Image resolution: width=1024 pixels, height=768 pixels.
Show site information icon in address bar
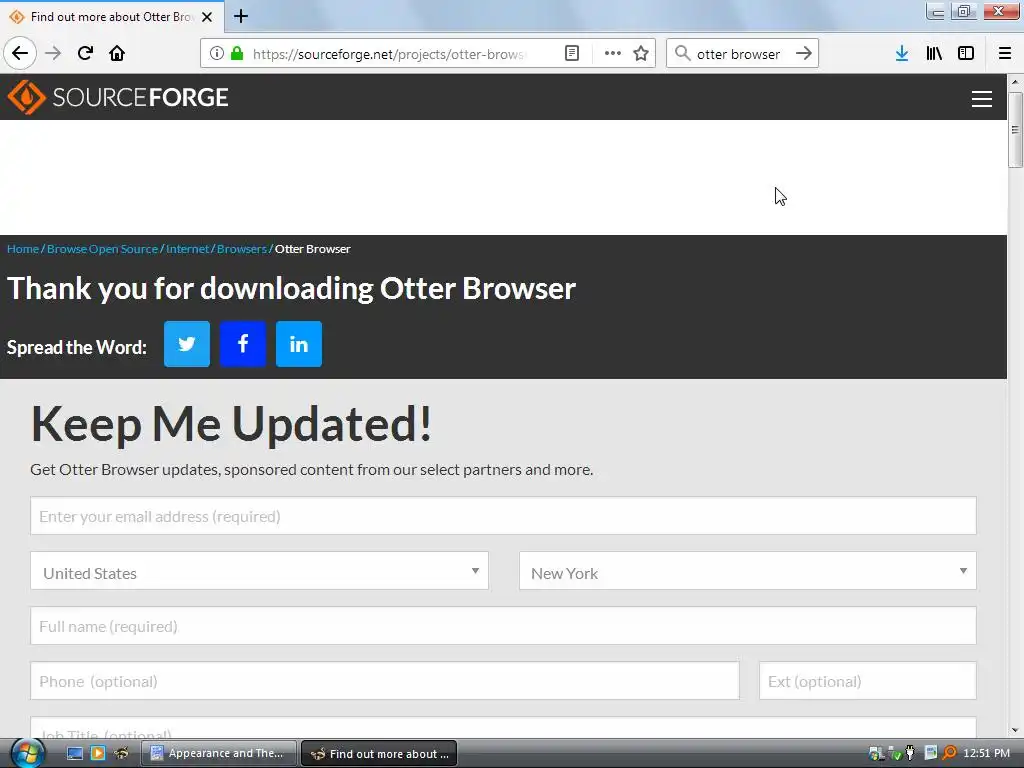217,54
